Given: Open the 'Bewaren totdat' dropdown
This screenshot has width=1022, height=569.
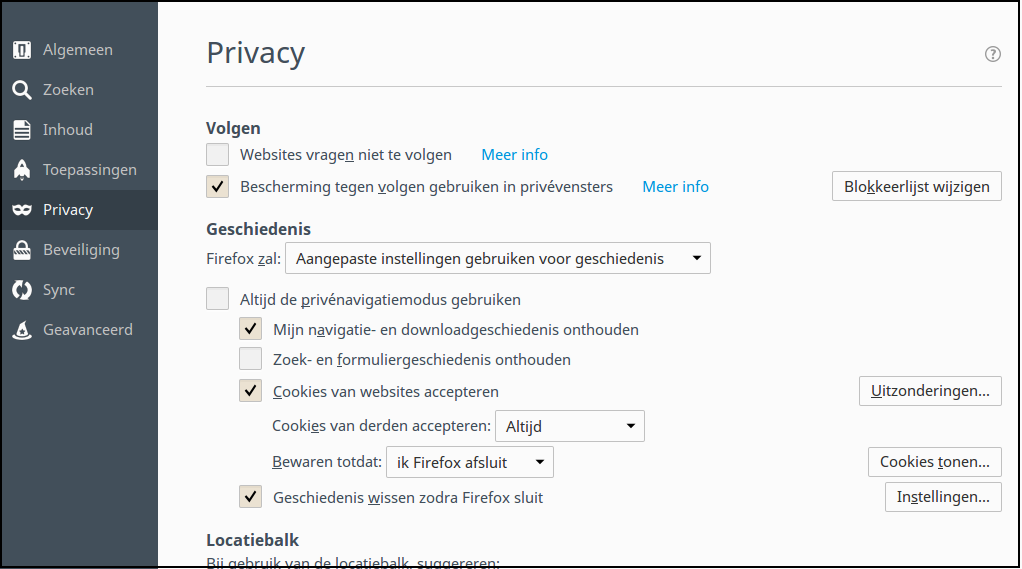Looking at the screenshot, I should 470,462.
